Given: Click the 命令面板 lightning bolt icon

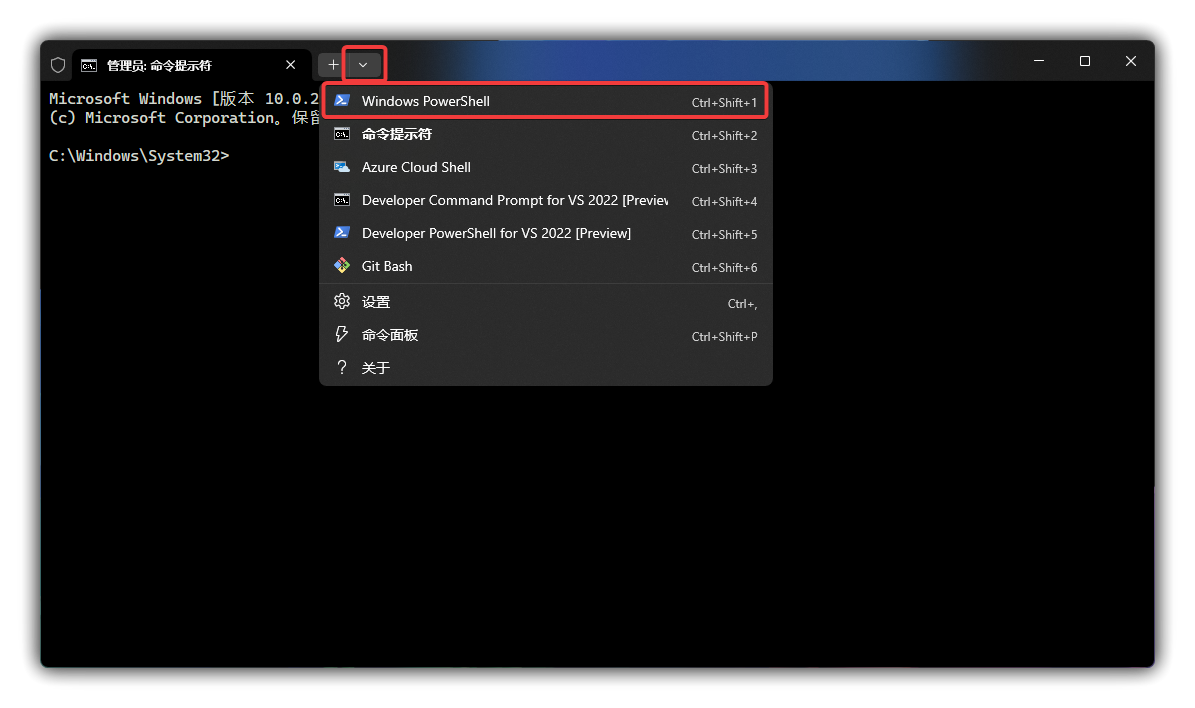Looking at the screenshot, I should 342,334.
